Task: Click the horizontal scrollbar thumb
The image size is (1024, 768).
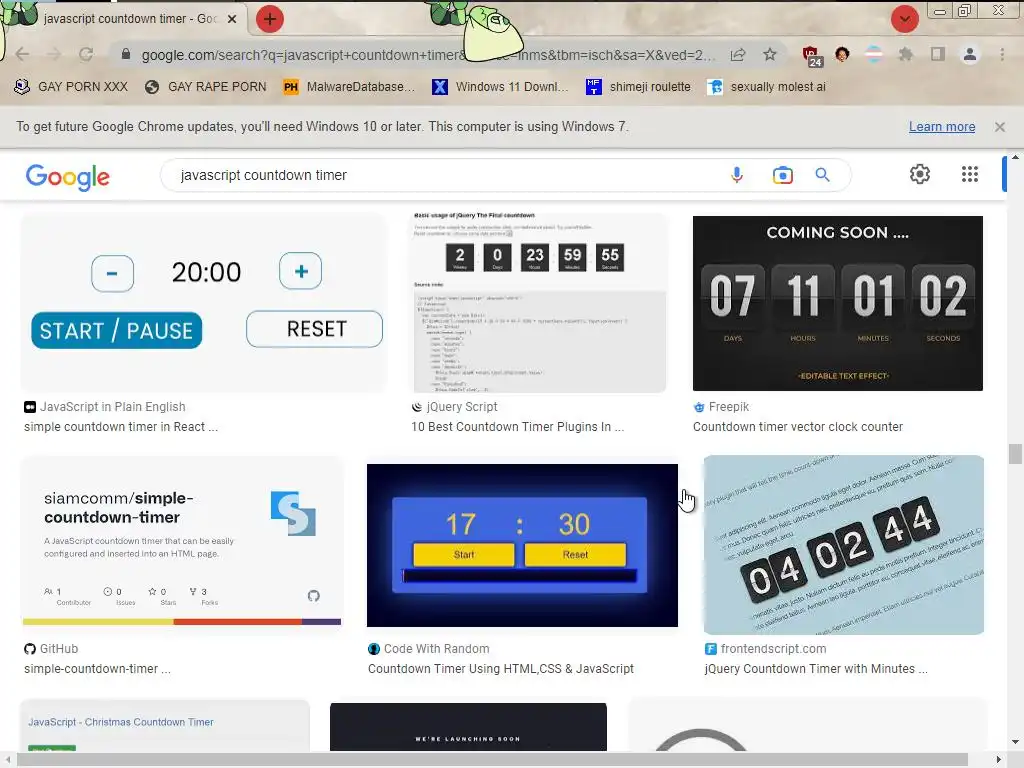Action: point(492,760)
